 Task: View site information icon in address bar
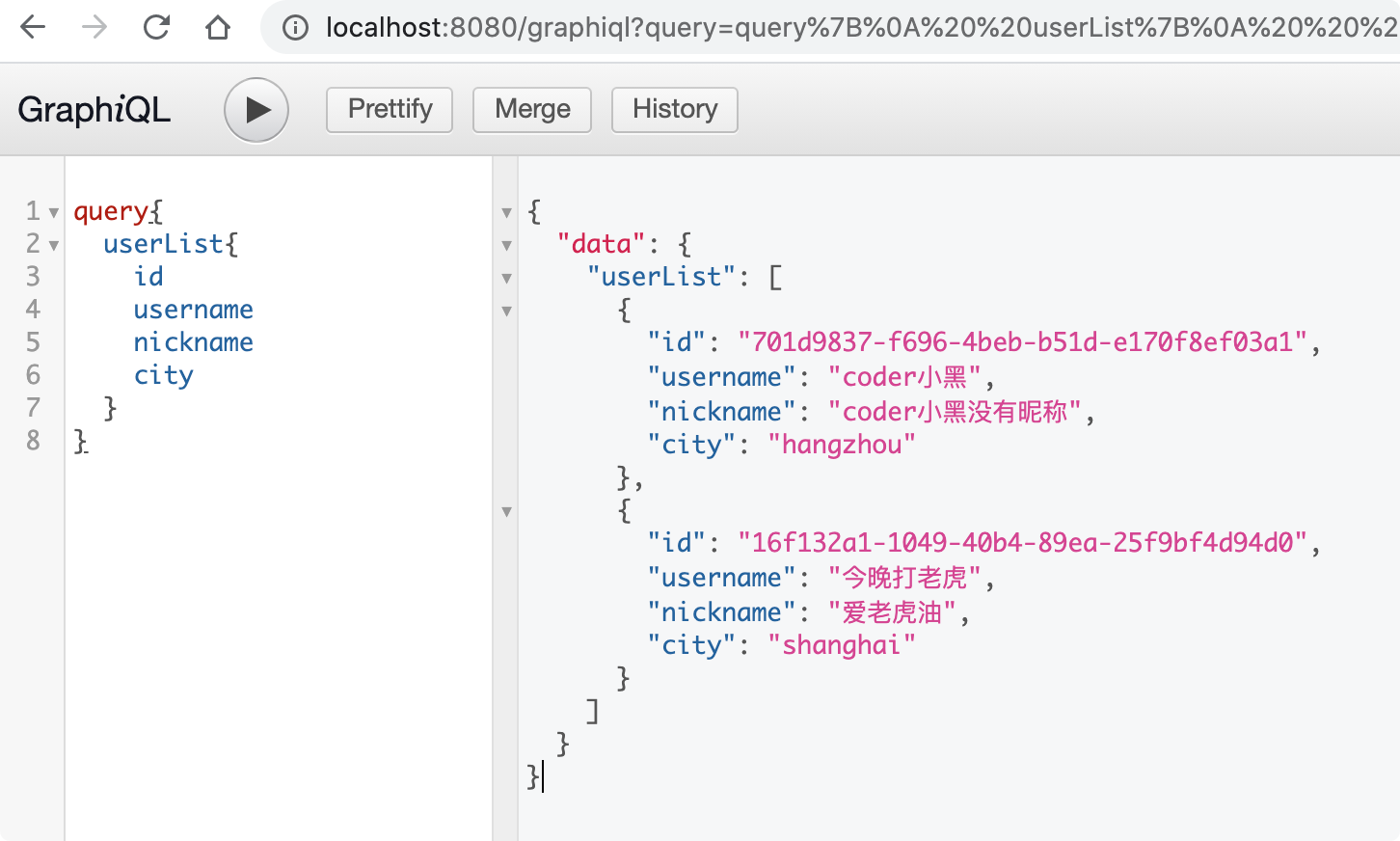pos(295,28)
